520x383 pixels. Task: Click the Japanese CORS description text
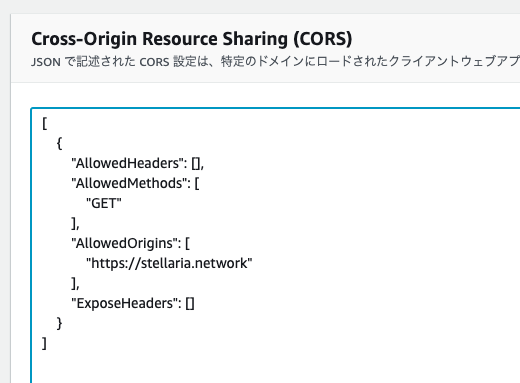(x=275, y=62)
